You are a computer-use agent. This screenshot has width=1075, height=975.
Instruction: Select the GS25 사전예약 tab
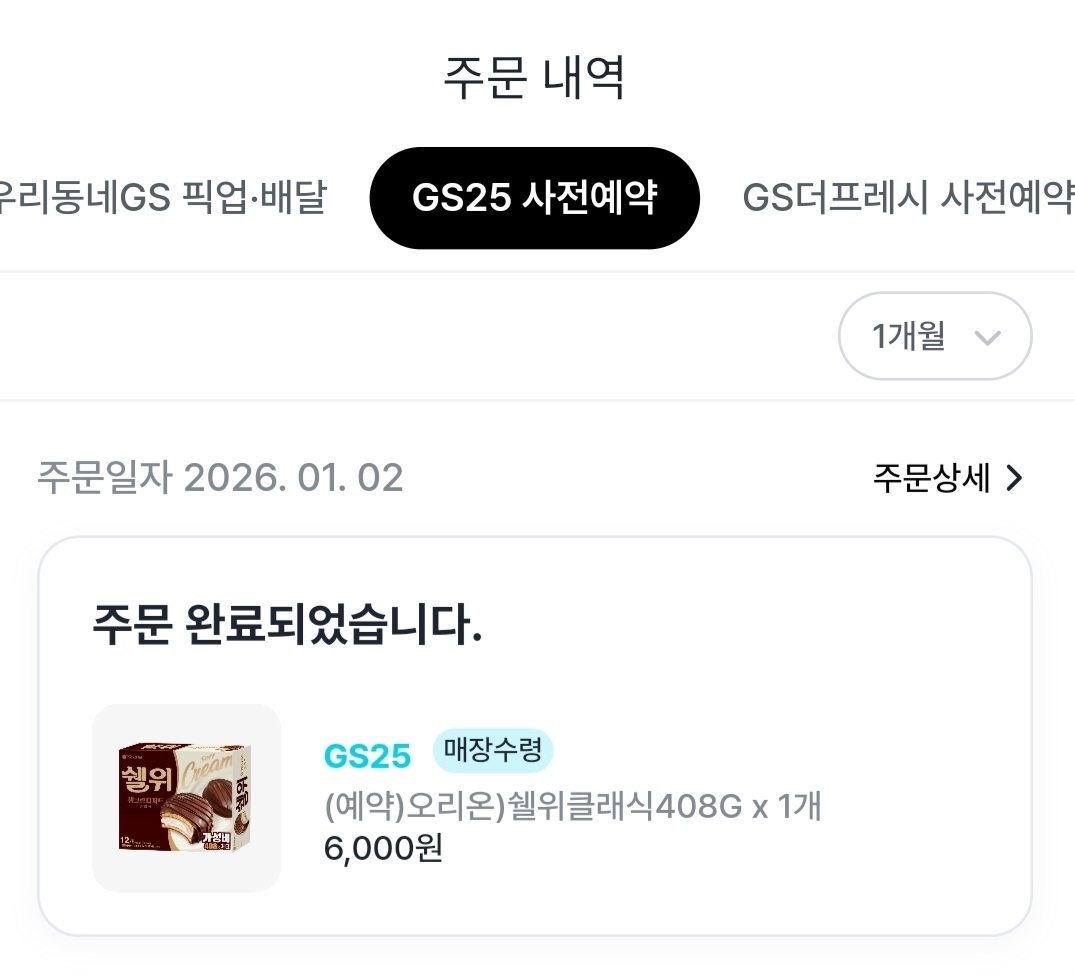tap(534, 198)
